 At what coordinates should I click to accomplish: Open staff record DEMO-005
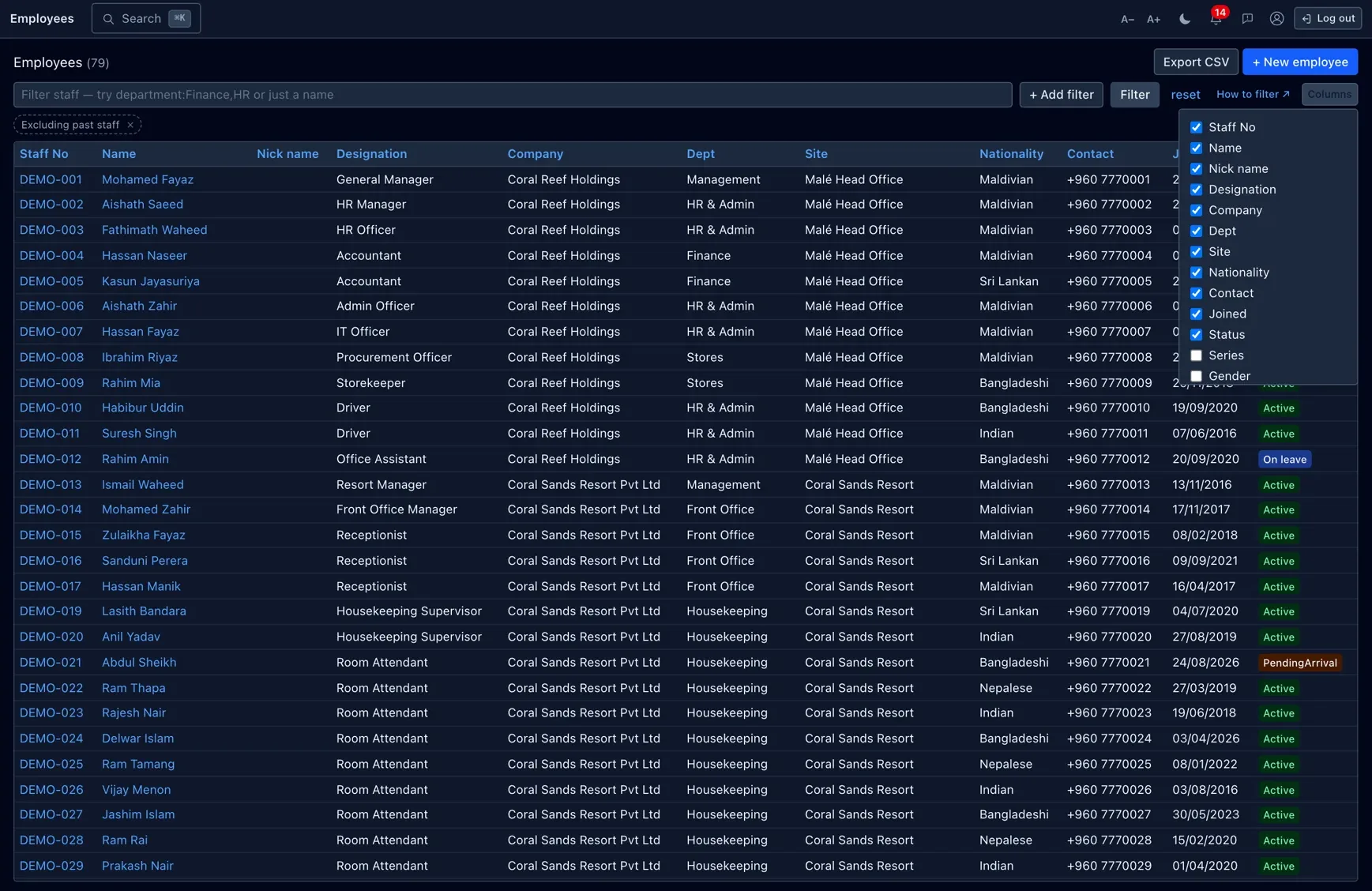(51, 281)
